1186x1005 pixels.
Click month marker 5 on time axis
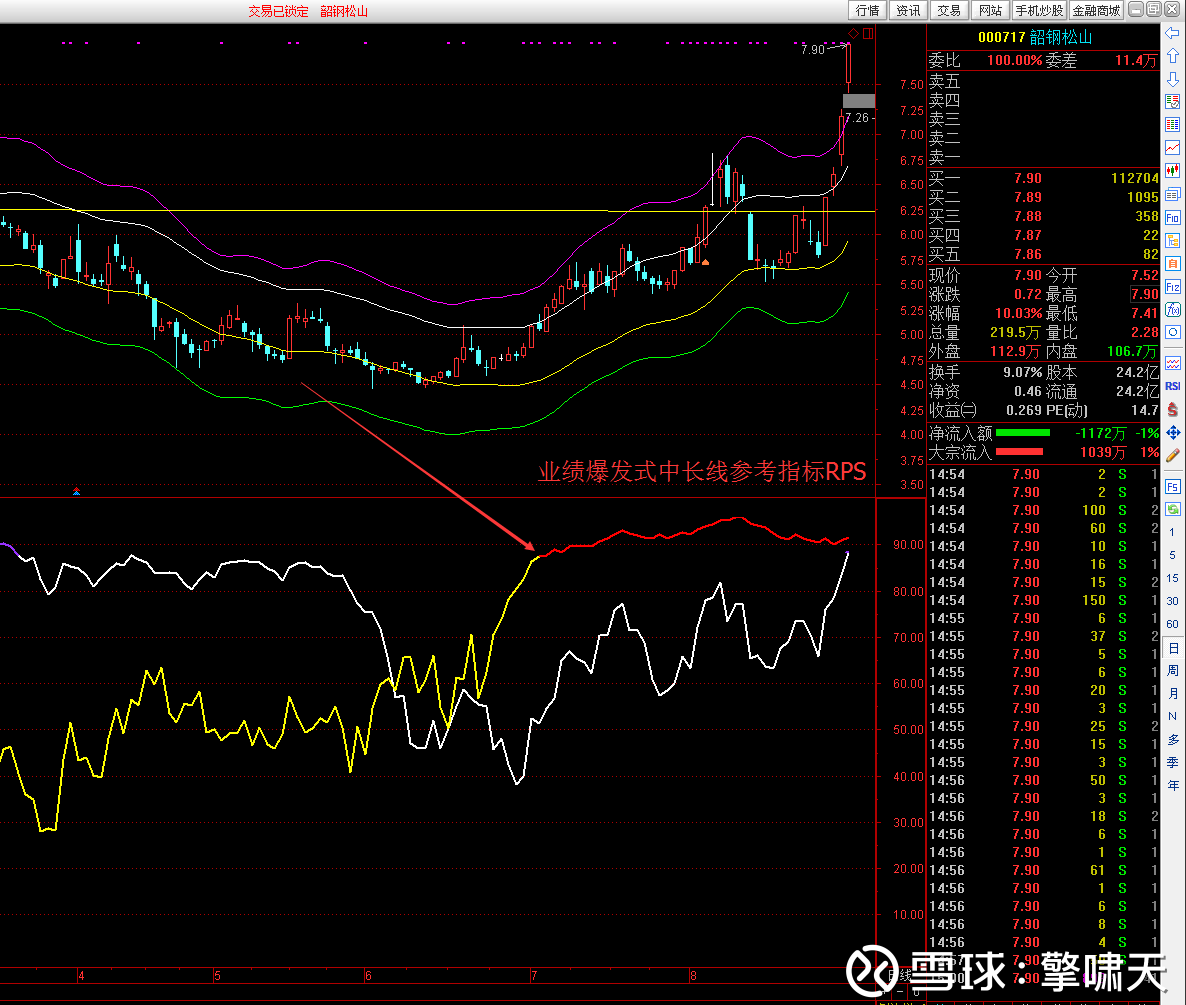217,976
